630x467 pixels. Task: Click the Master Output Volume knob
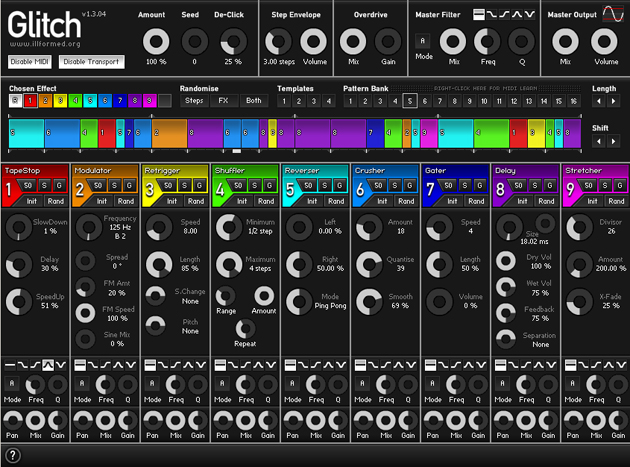604,41
